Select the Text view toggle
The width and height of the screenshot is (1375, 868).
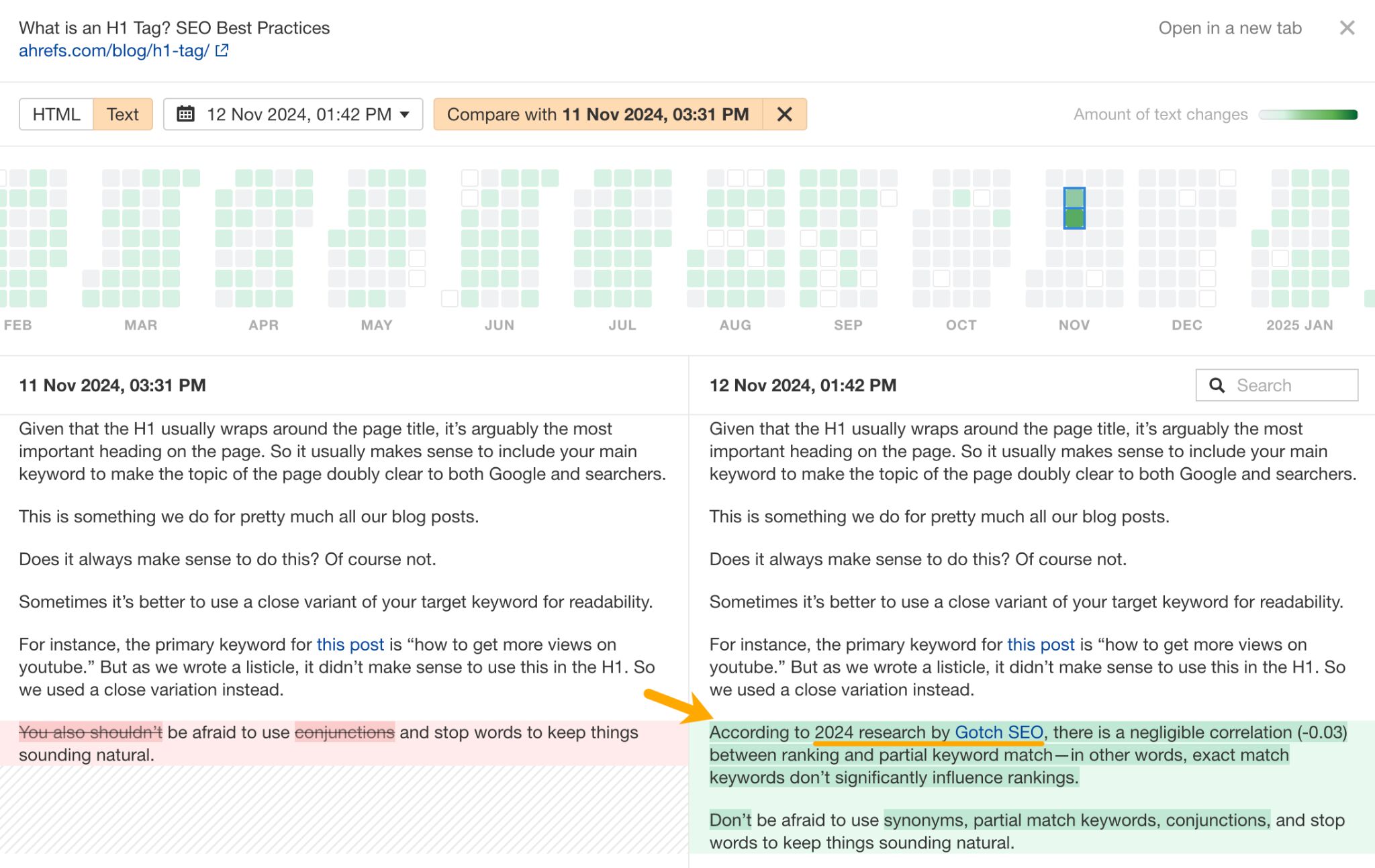coord(123,114)
